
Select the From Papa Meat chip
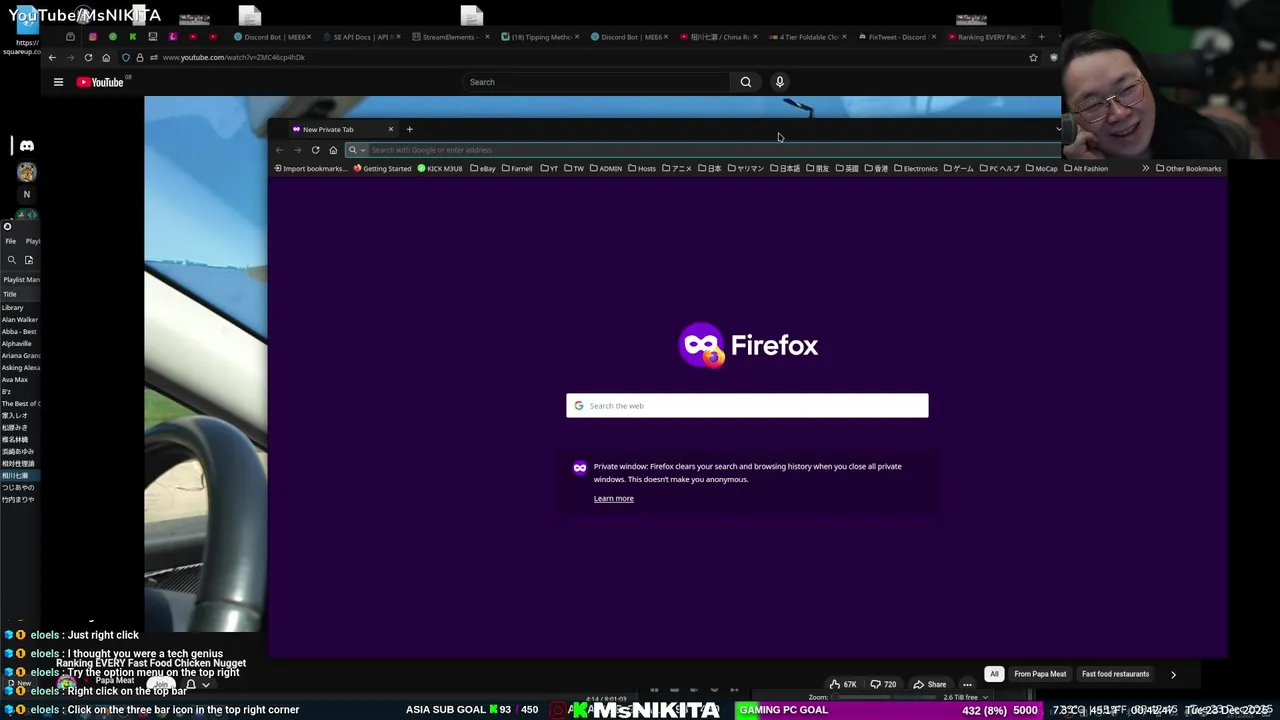tap(1040, 674)
